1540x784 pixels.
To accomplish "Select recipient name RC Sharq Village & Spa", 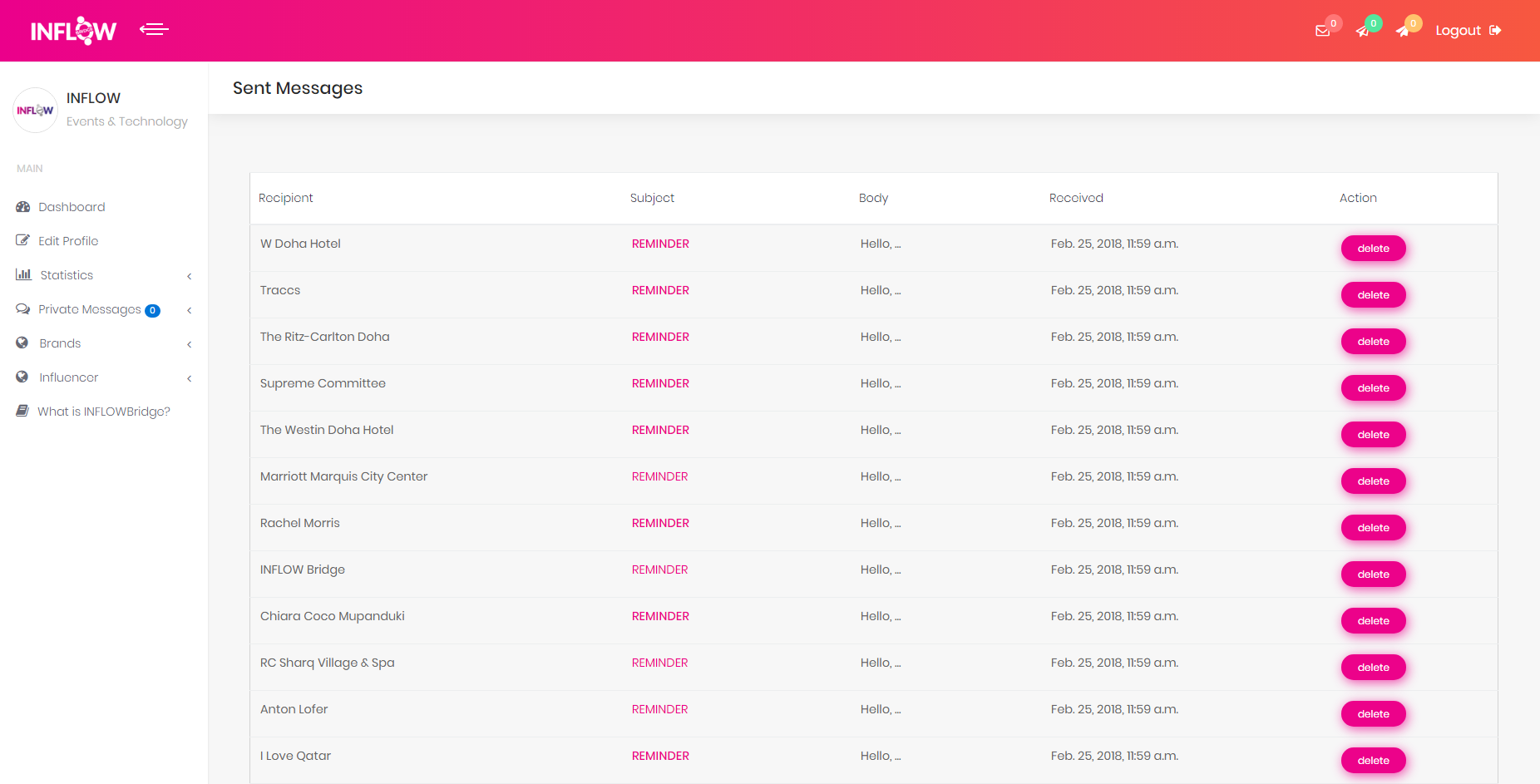I will 328,663.
